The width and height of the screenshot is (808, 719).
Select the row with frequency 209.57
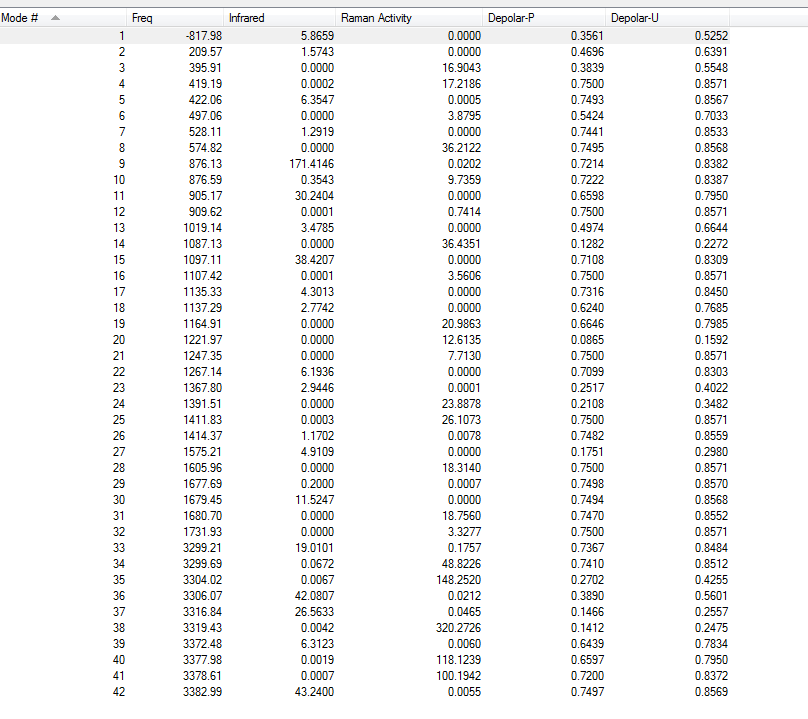click(x=364, y=52)
